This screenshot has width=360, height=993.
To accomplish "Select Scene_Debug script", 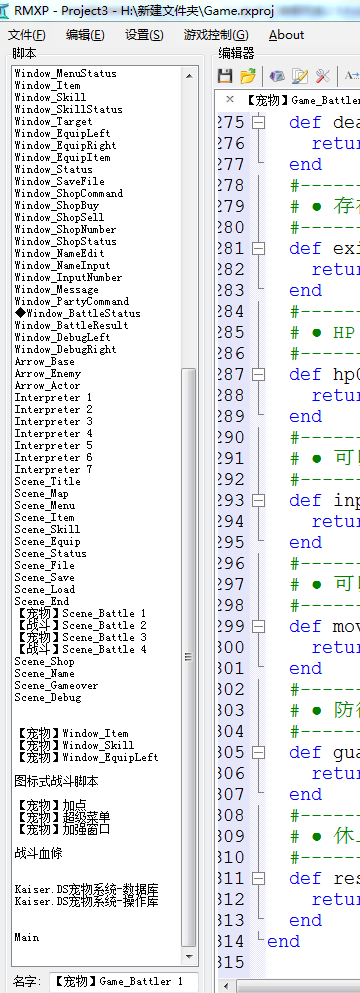I will click(48, 697).
